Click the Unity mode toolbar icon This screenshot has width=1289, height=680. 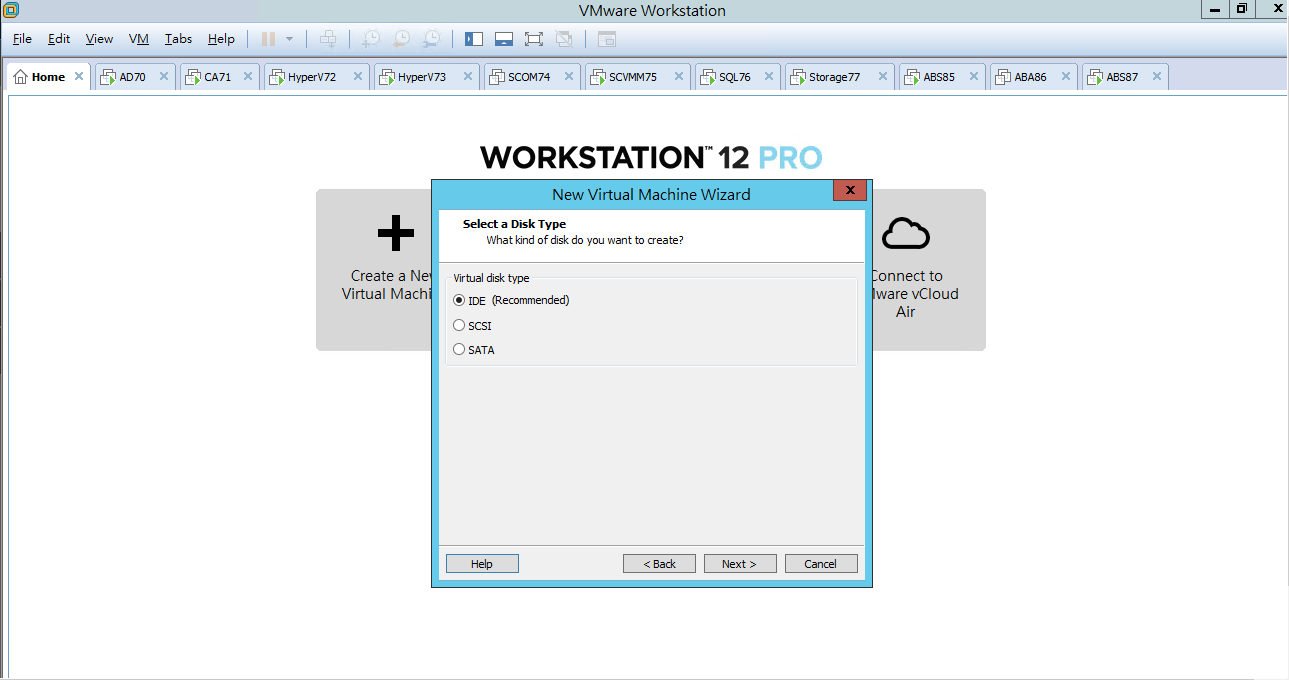coord(564,39)
